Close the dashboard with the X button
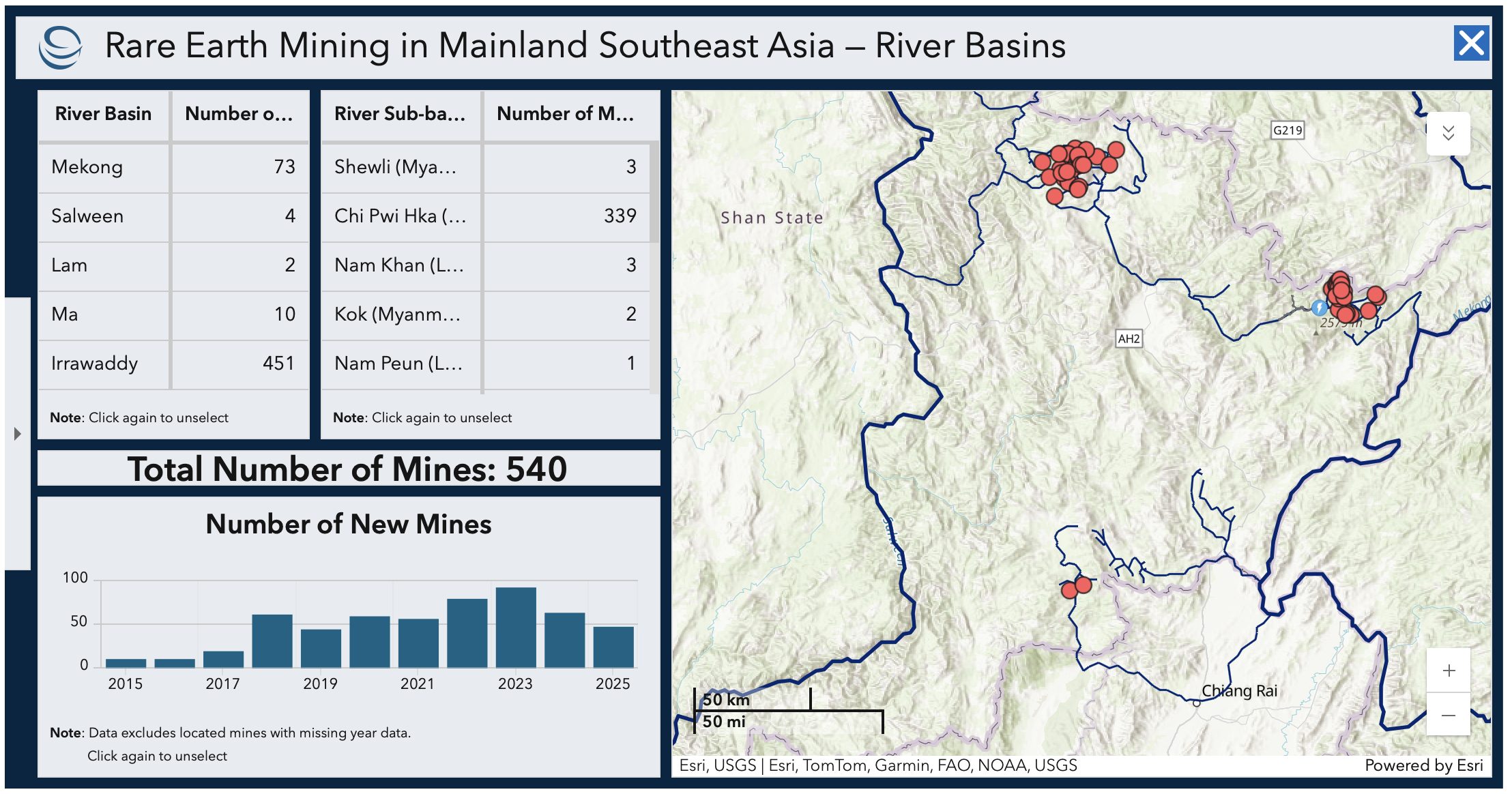The width and height of the screenshot is (1512, 794). coord(1470,44)
